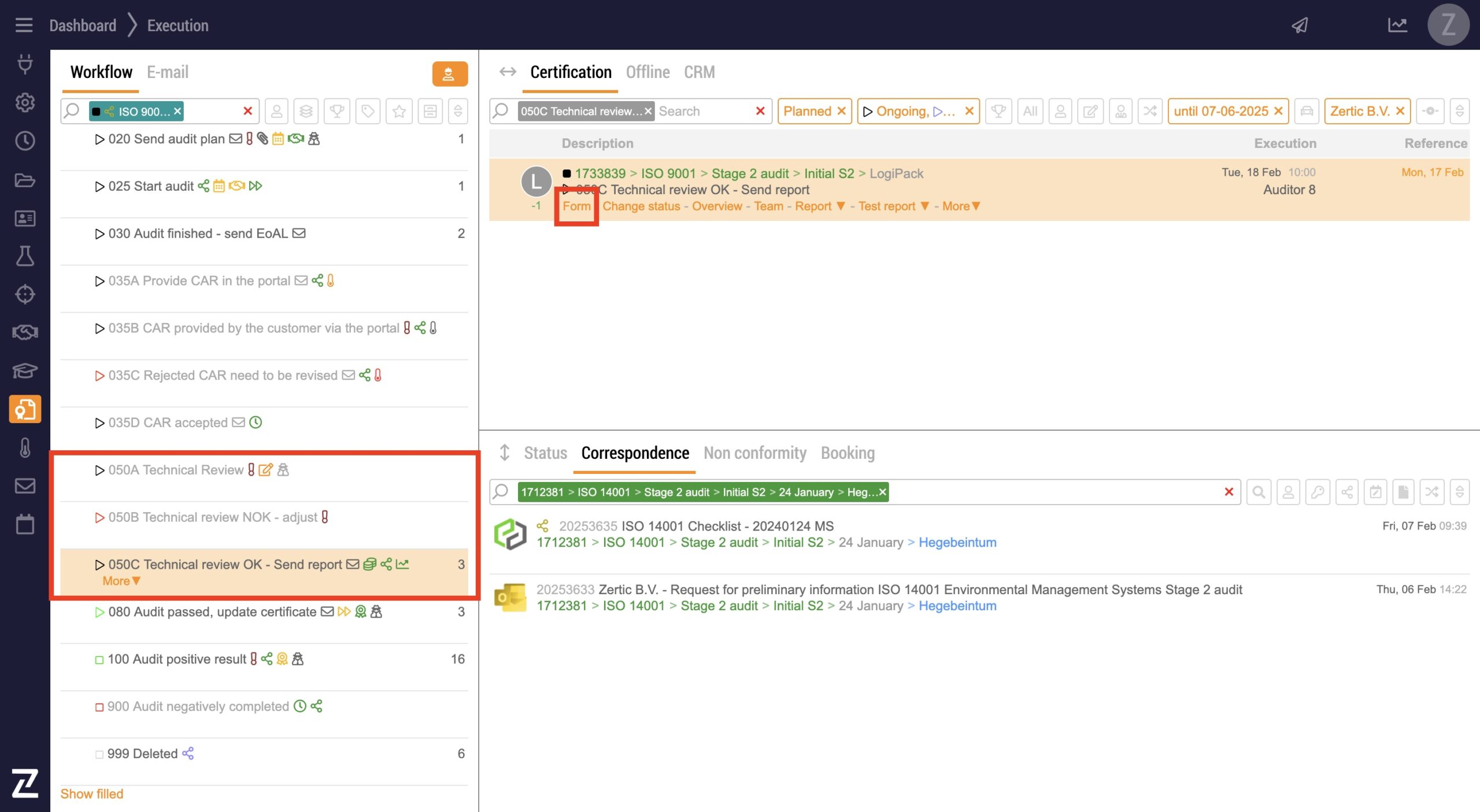Click the thermometer icon in sidebar
This screenshot has width=1480, height=812.
pos(25,448)
